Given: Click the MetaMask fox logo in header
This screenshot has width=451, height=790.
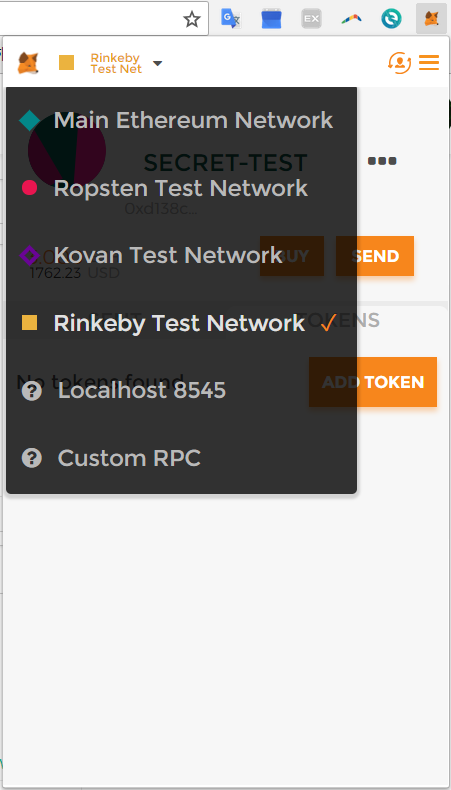Looking at the screenshot, I should coord(28,63).
